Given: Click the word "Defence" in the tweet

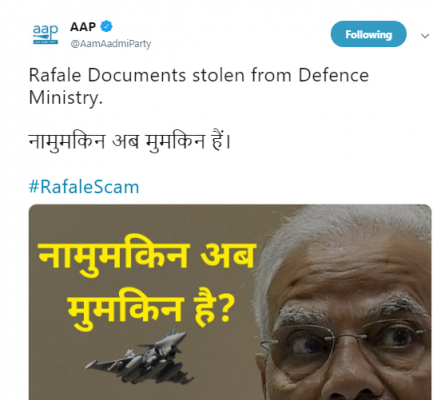Looking at the screenshot, I should [334, 75].
